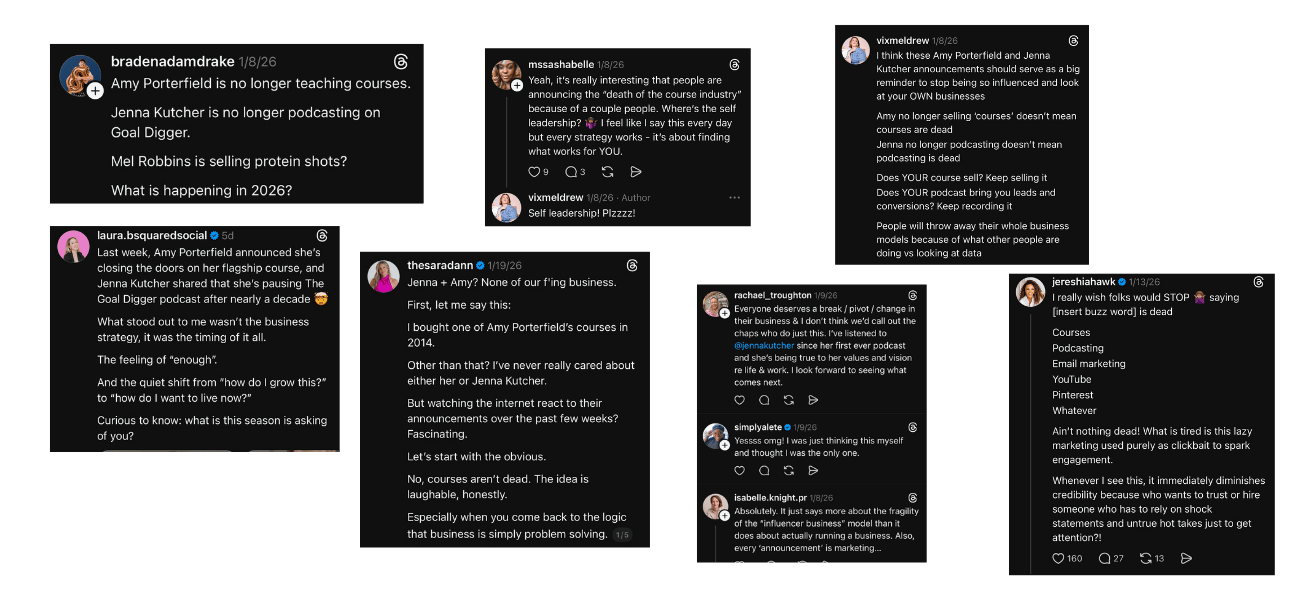Like the mssashabelle post with heart icon
This screenshot has width=1300, height=600.
[534, 172]
